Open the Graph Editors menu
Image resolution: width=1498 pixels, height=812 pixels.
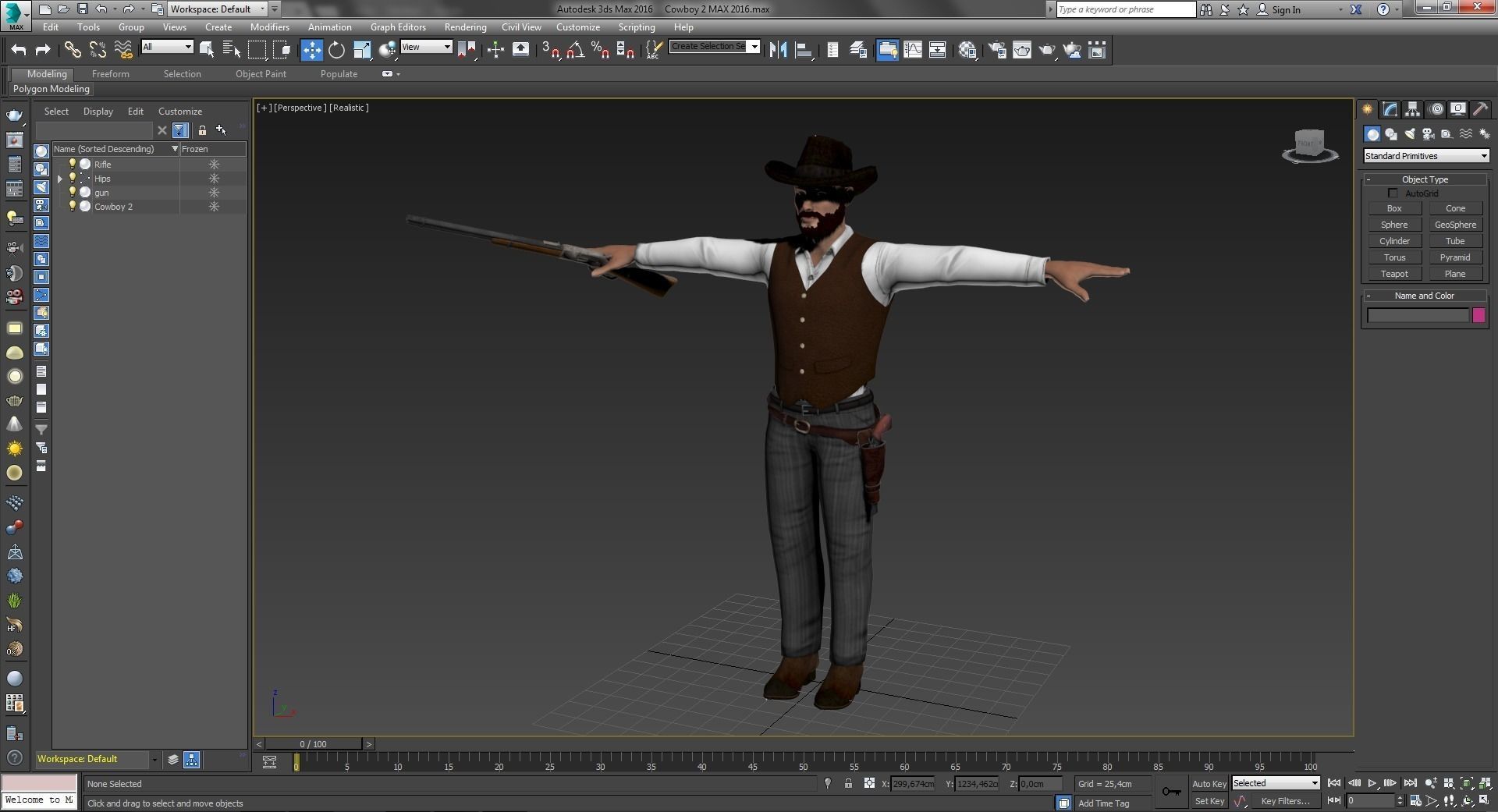point(398,27)
